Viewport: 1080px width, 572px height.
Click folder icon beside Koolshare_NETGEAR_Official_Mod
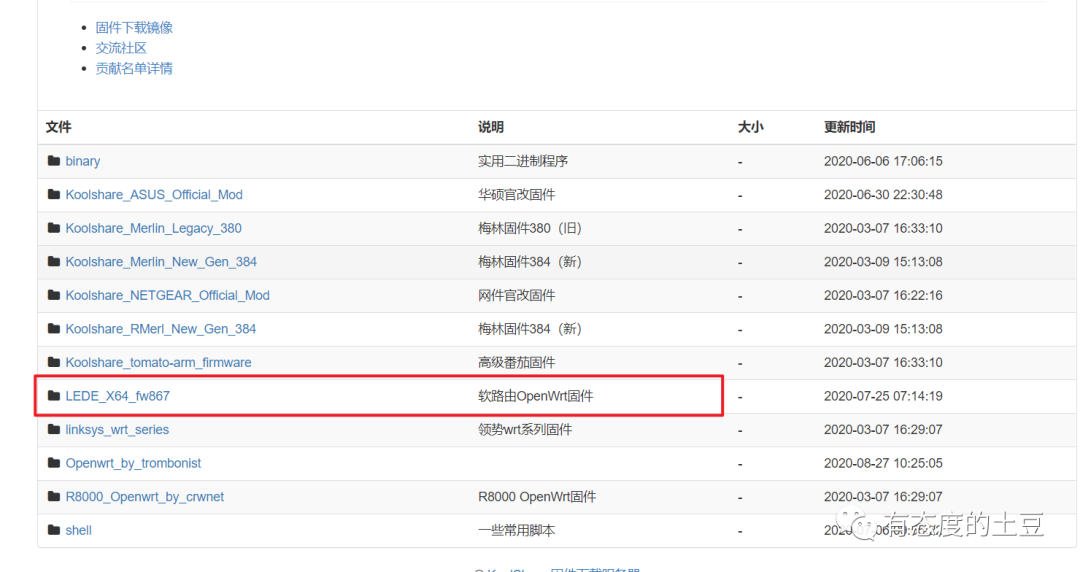tap(54, 295)
